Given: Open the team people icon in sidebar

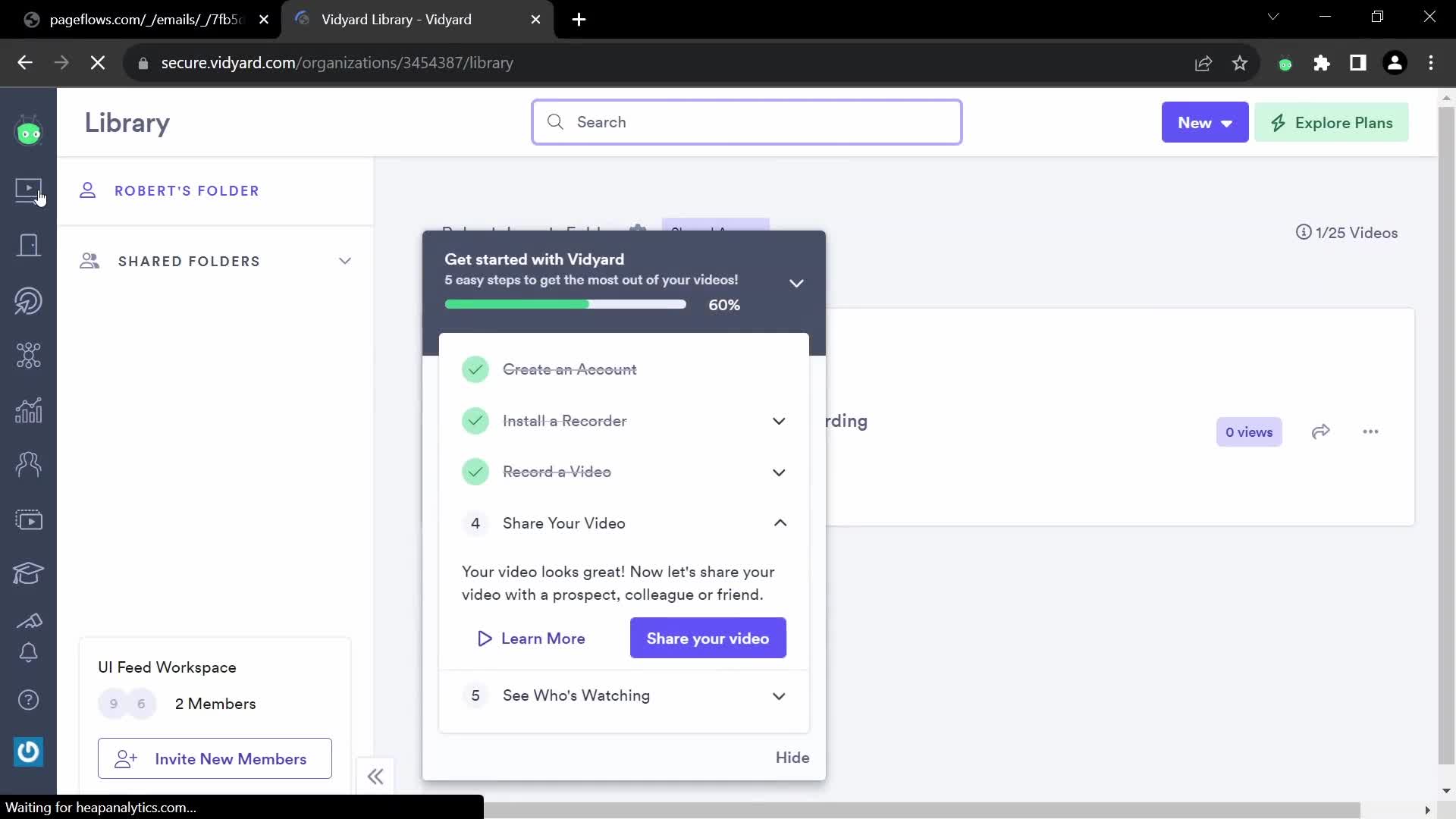Looking at the screenshot, I should point(29,464).
